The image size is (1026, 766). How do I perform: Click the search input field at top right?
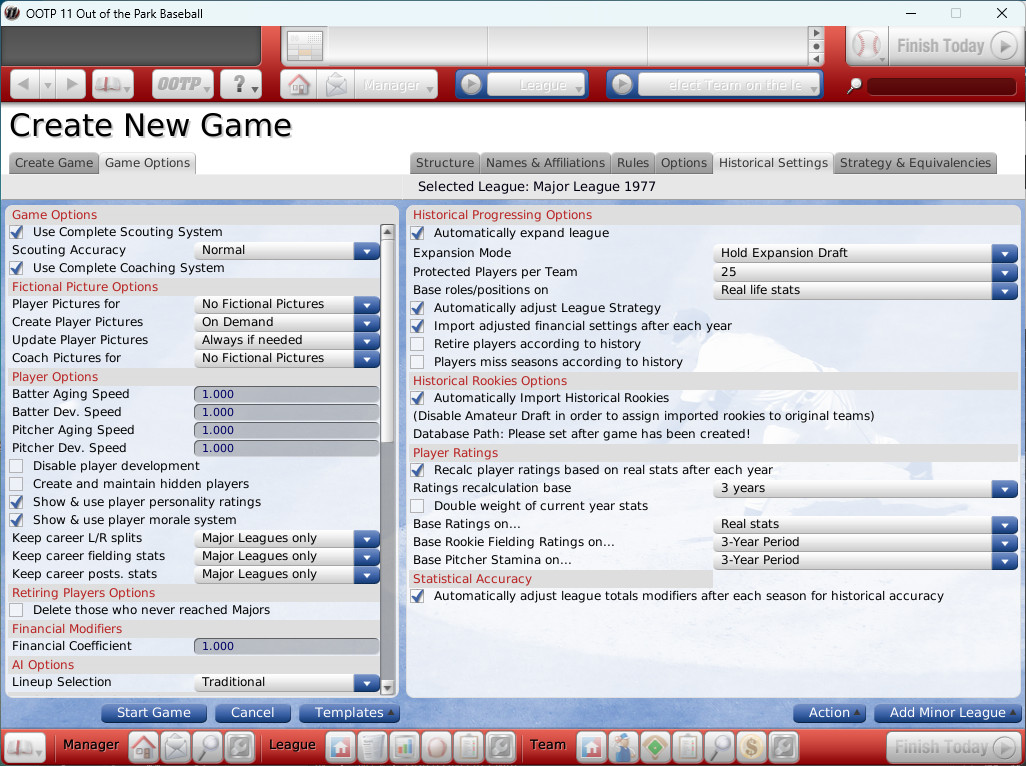942,86
